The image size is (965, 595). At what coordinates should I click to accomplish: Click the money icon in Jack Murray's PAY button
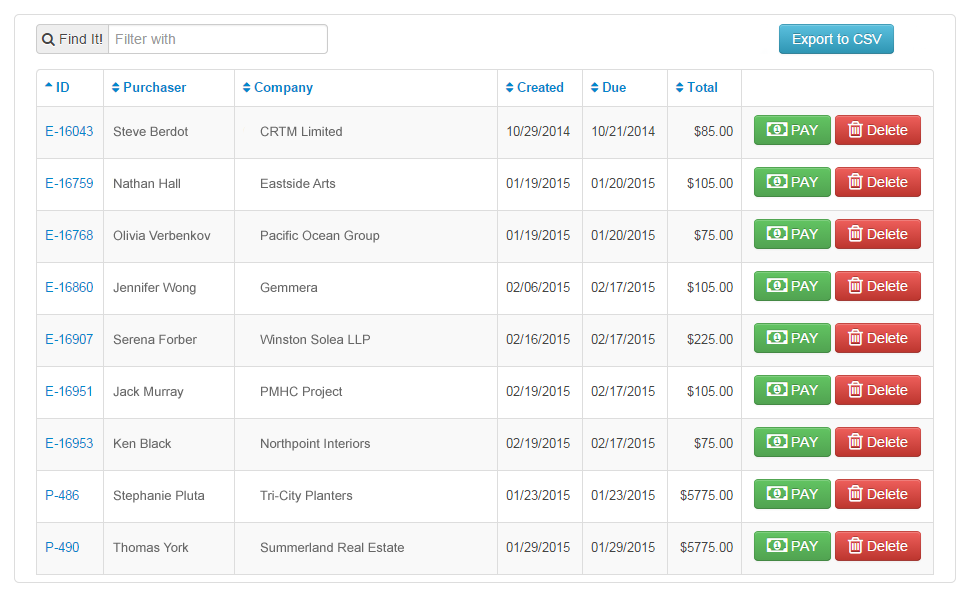[776, 390]
